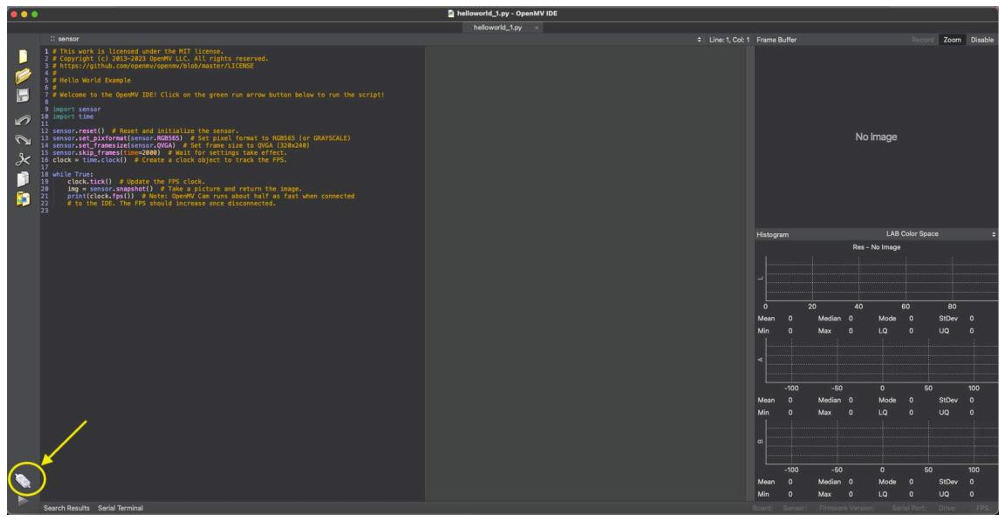Click the print(clock.fps()) line

pos(210,196)
